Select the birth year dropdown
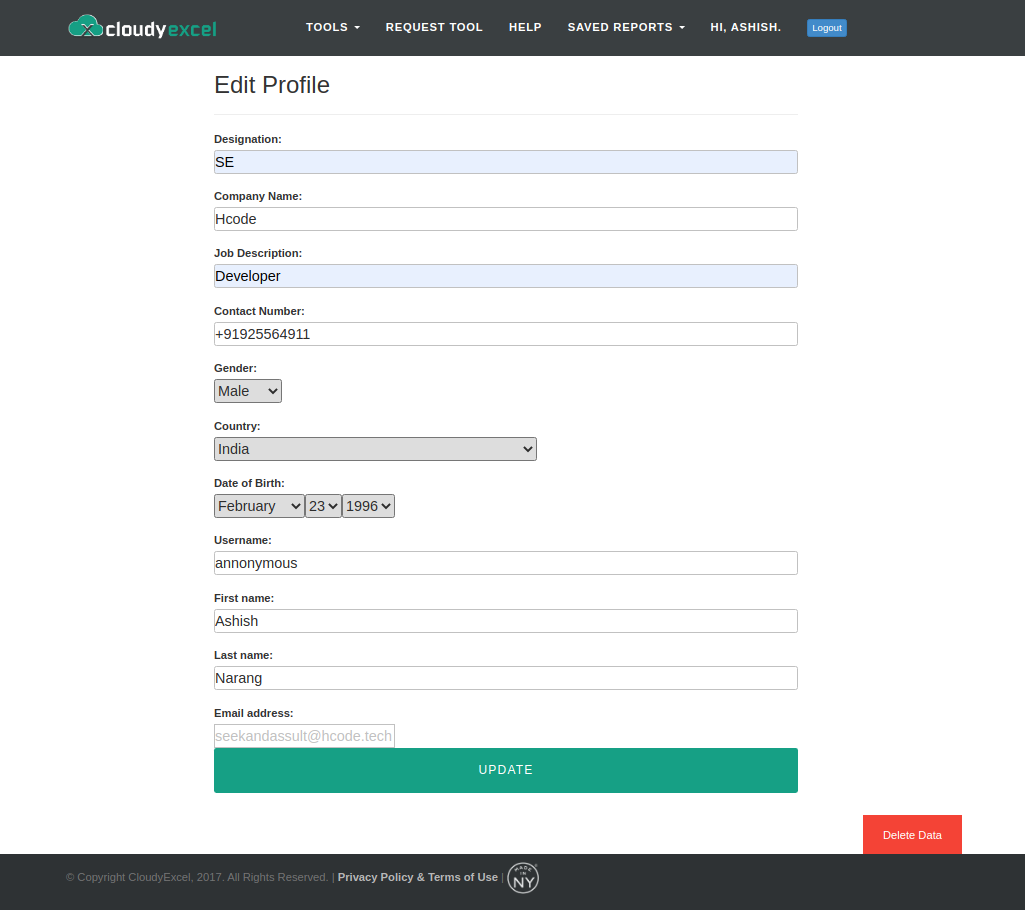1025x911 pixels. click(x=368, y=506)
